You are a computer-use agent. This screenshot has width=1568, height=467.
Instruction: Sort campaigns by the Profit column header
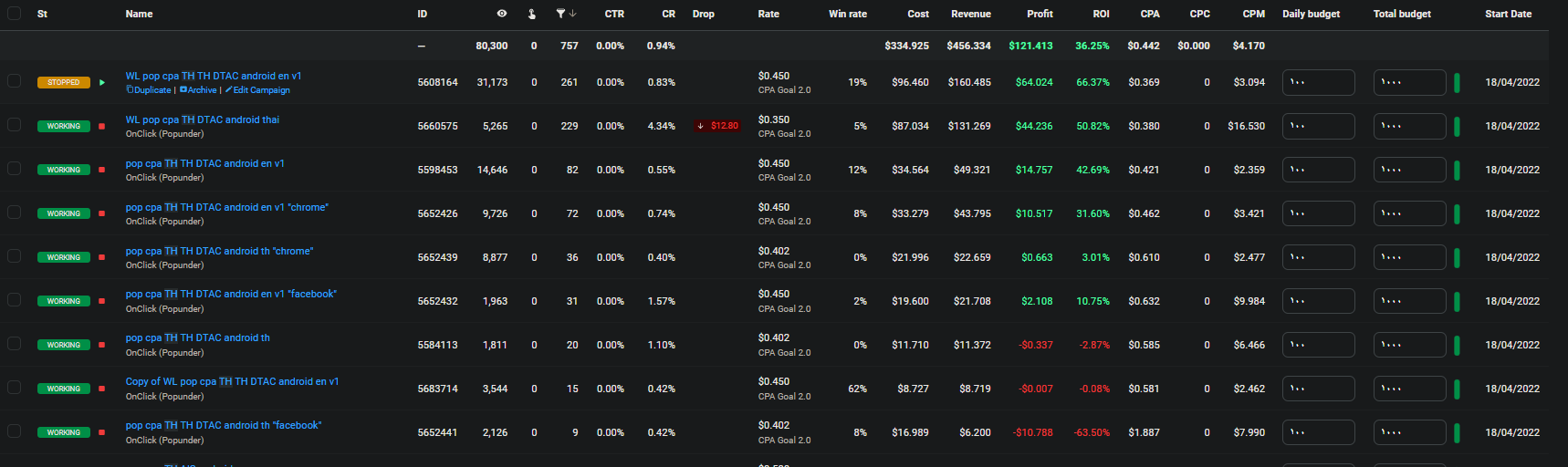coord(1040,14)
